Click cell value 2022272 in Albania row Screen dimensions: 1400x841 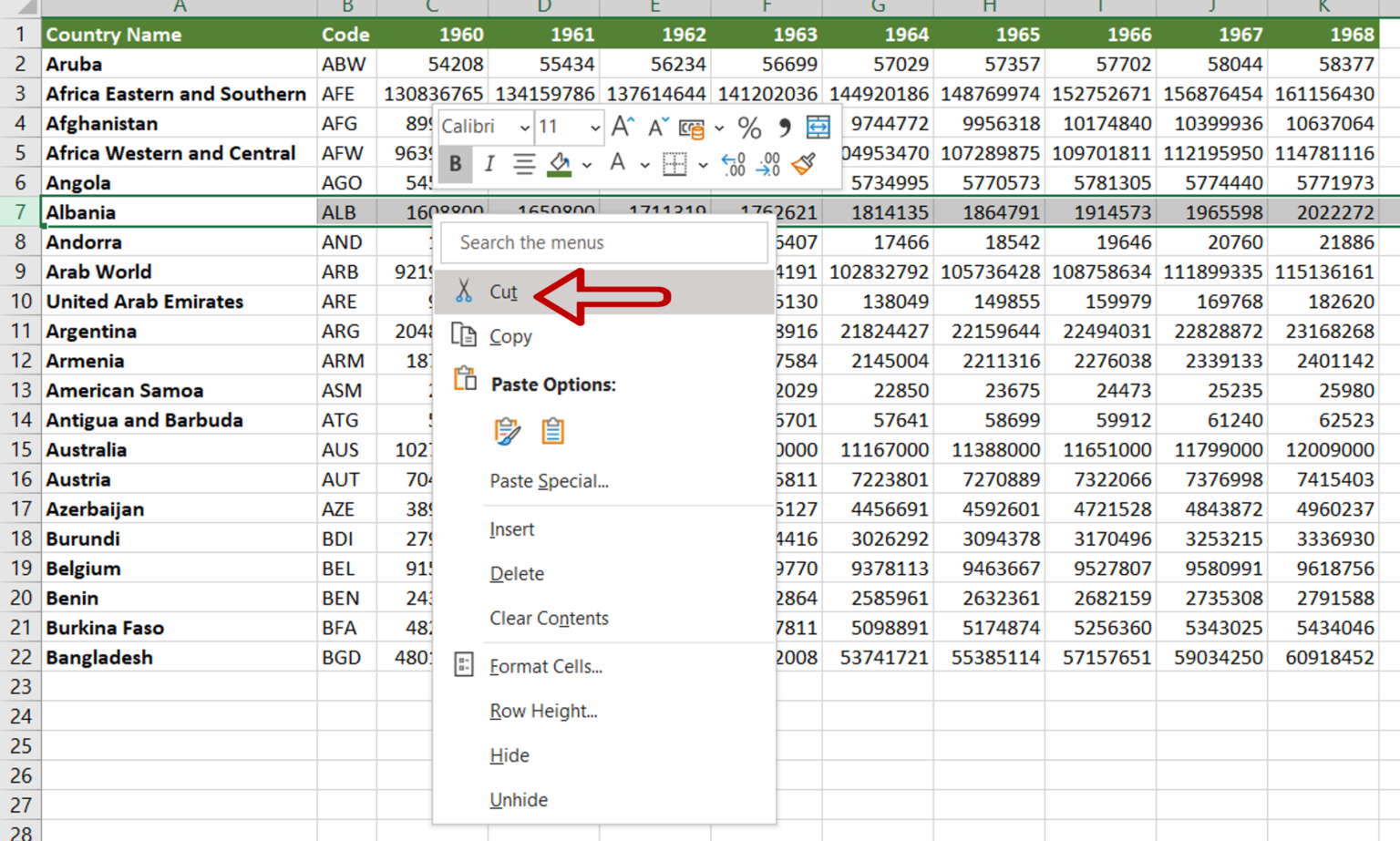pos(1323,212)
